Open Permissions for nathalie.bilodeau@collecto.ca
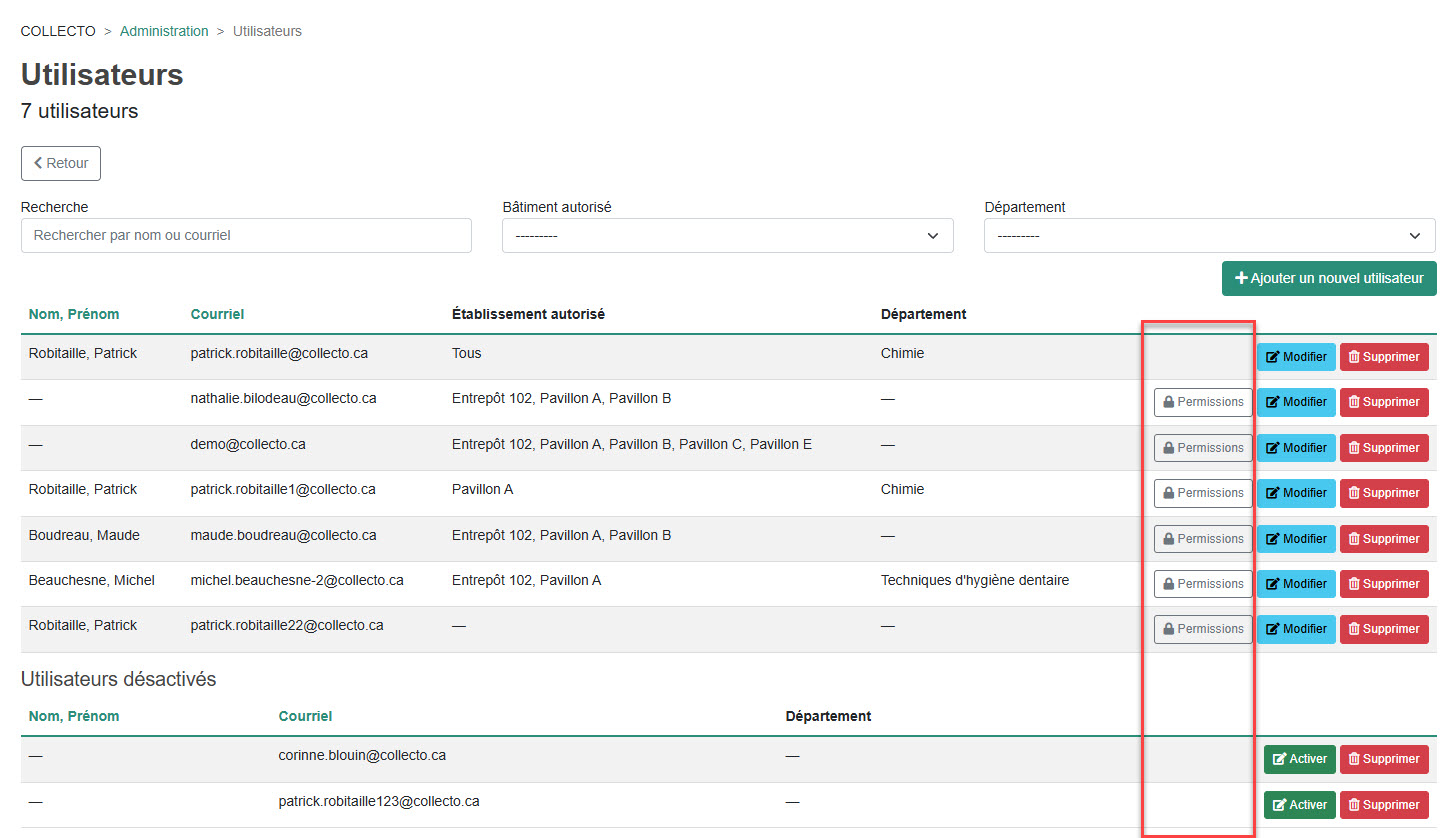The width and height of the screenshot is (1452, 838). click(x=1203, y=402)
